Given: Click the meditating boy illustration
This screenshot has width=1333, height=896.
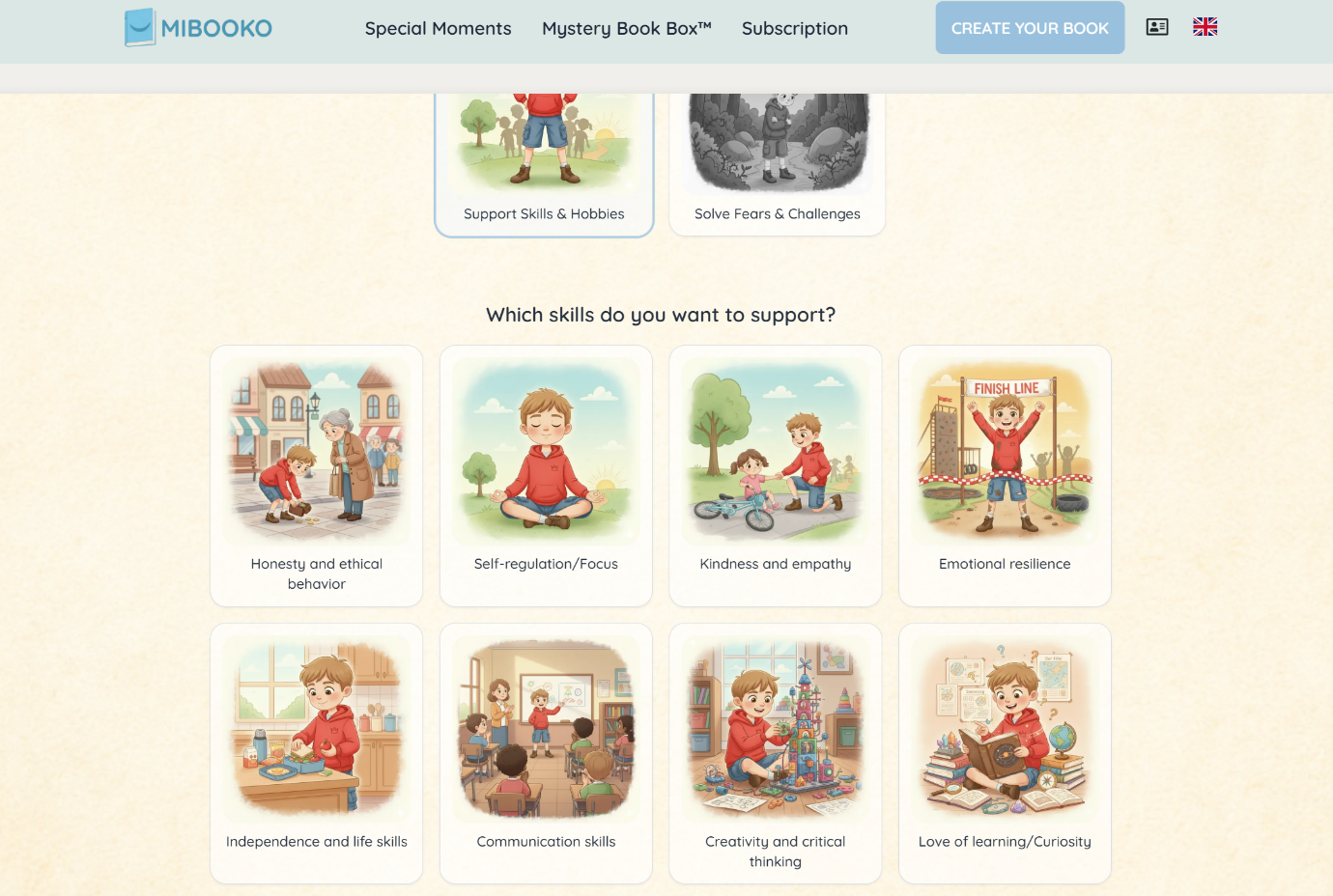Looking at the screenshot, I should tap(546, 452).
